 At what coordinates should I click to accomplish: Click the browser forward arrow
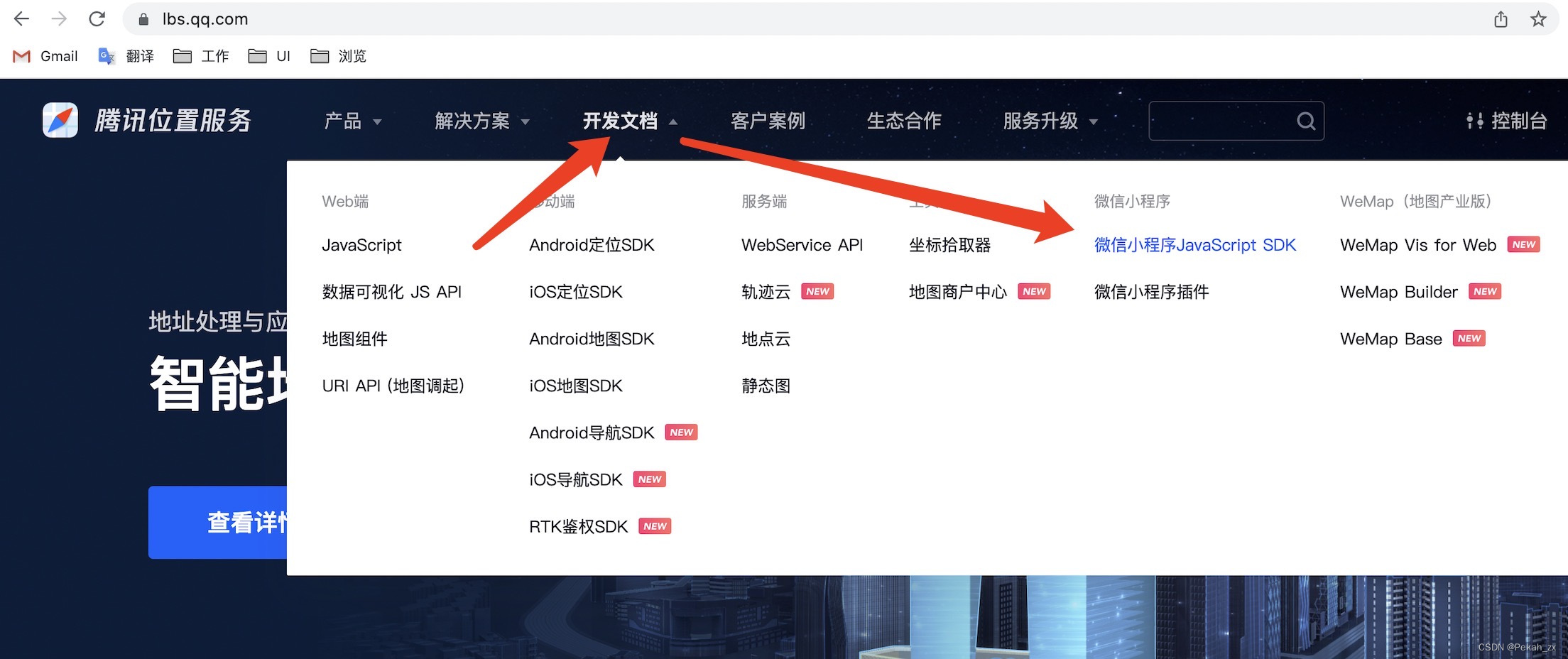[59, 19]
